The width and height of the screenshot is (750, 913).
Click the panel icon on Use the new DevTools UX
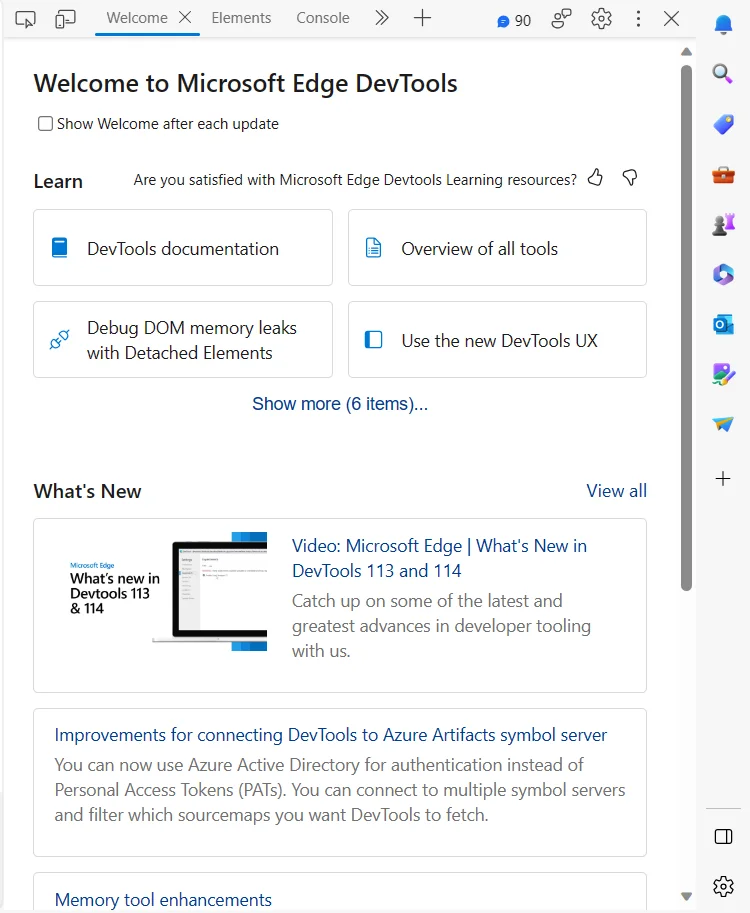click(373, 339)
